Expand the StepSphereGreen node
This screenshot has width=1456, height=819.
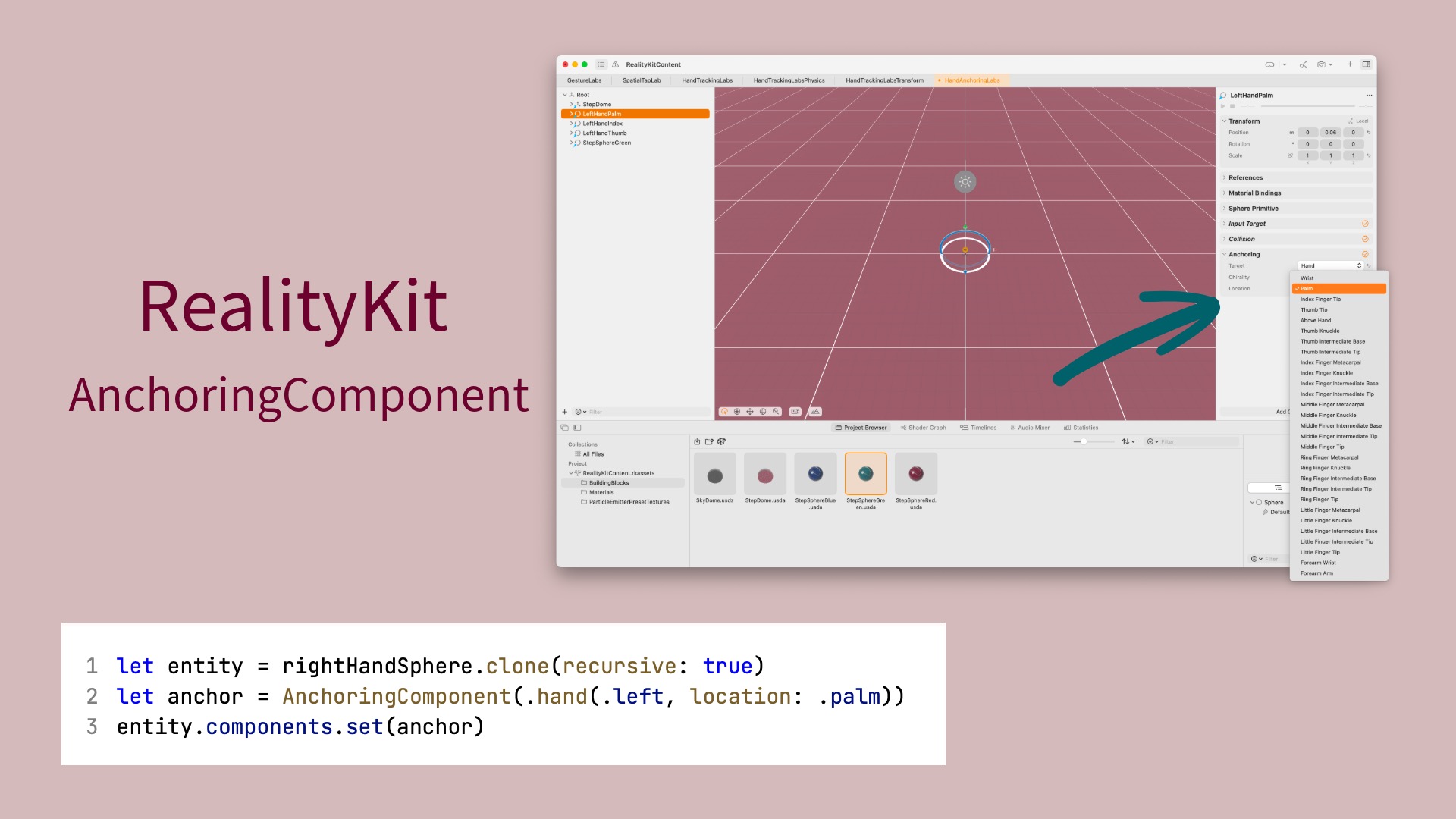point(571,143)
